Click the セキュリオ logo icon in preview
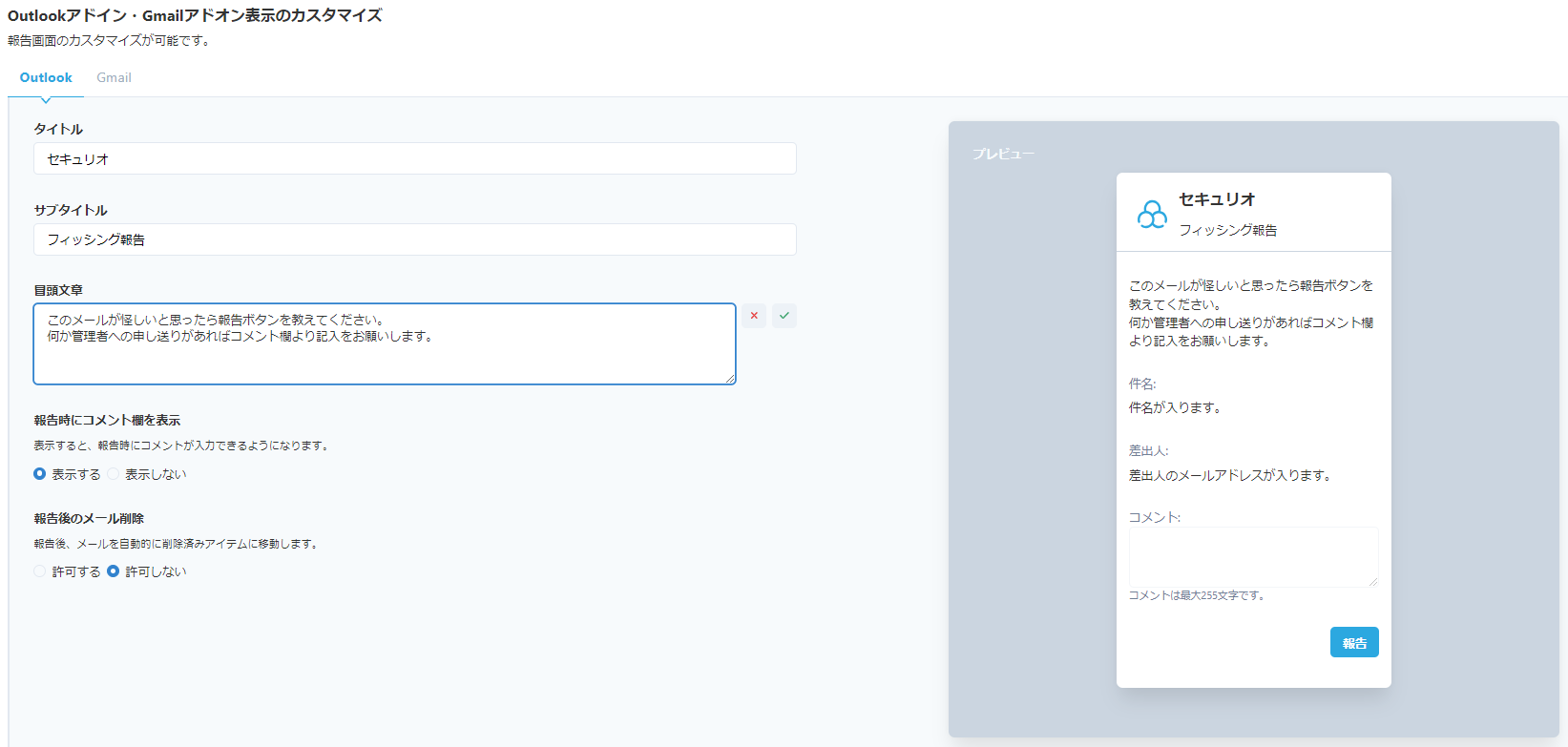1568x747 pixels. [1152, 214]
